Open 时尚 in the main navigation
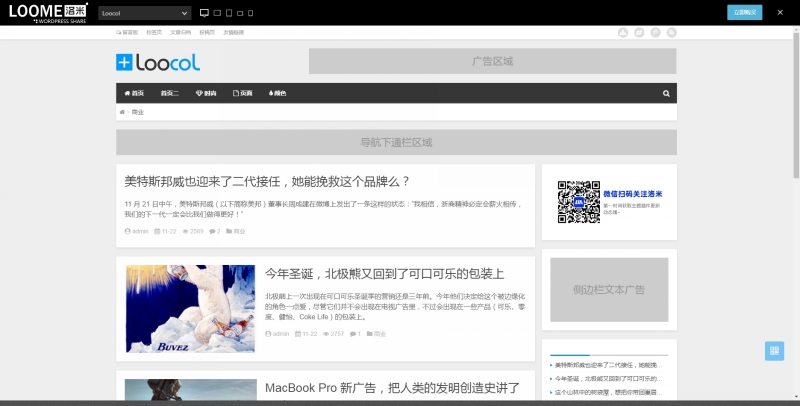This screenshot has width=800, height=406. click(206, 93)
